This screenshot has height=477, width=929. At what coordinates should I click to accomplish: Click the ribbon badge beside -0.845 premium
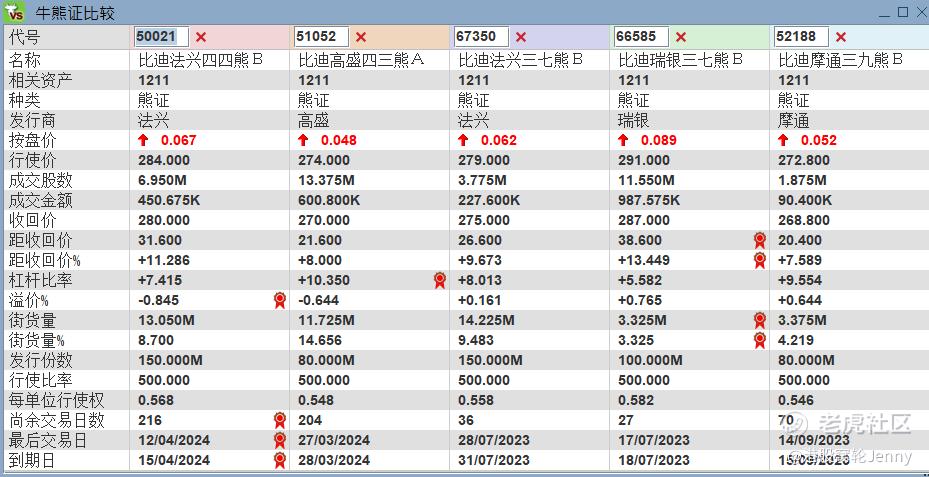(x=280, y=300)
